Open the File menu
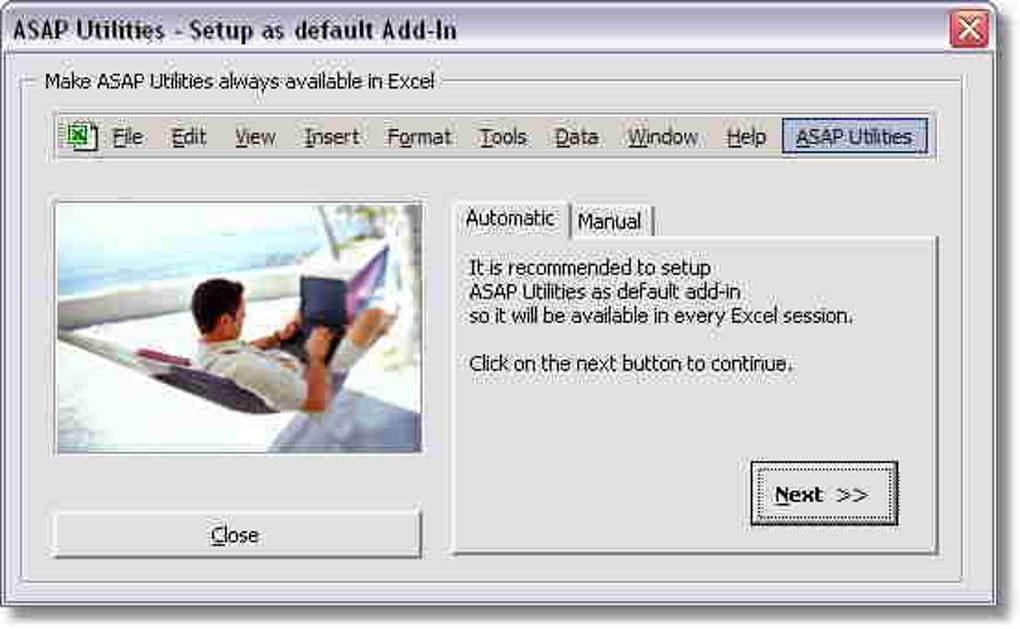Screen dimensions: 1020x629 (x=128, y=137)
